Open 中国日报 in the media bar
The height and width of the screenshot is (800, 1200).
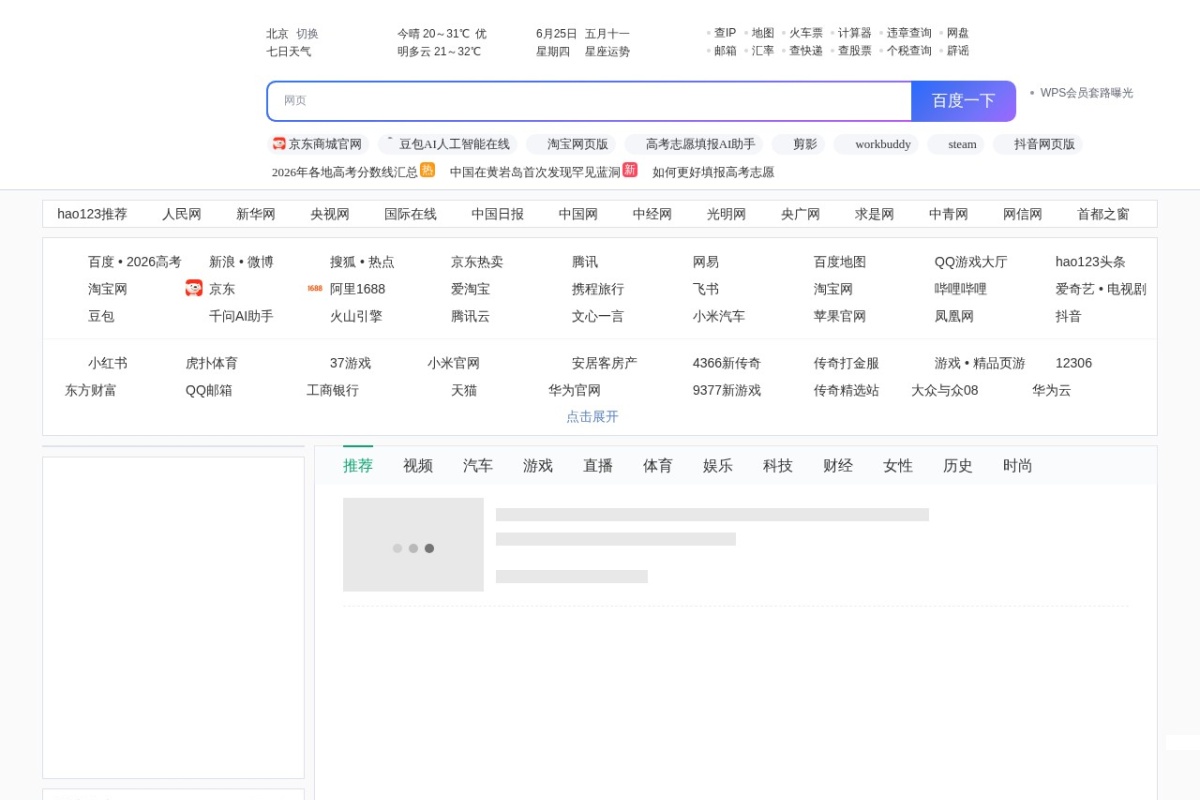coord(498,214)
